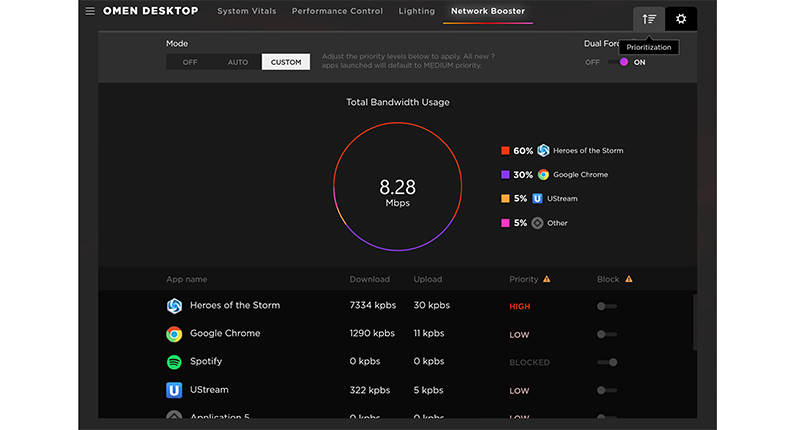Toggle Block for Heroes of the Storm
Image resolution: width=795 pixels, height=430 pixels.
pyautogui.click(x=607, y=306)
